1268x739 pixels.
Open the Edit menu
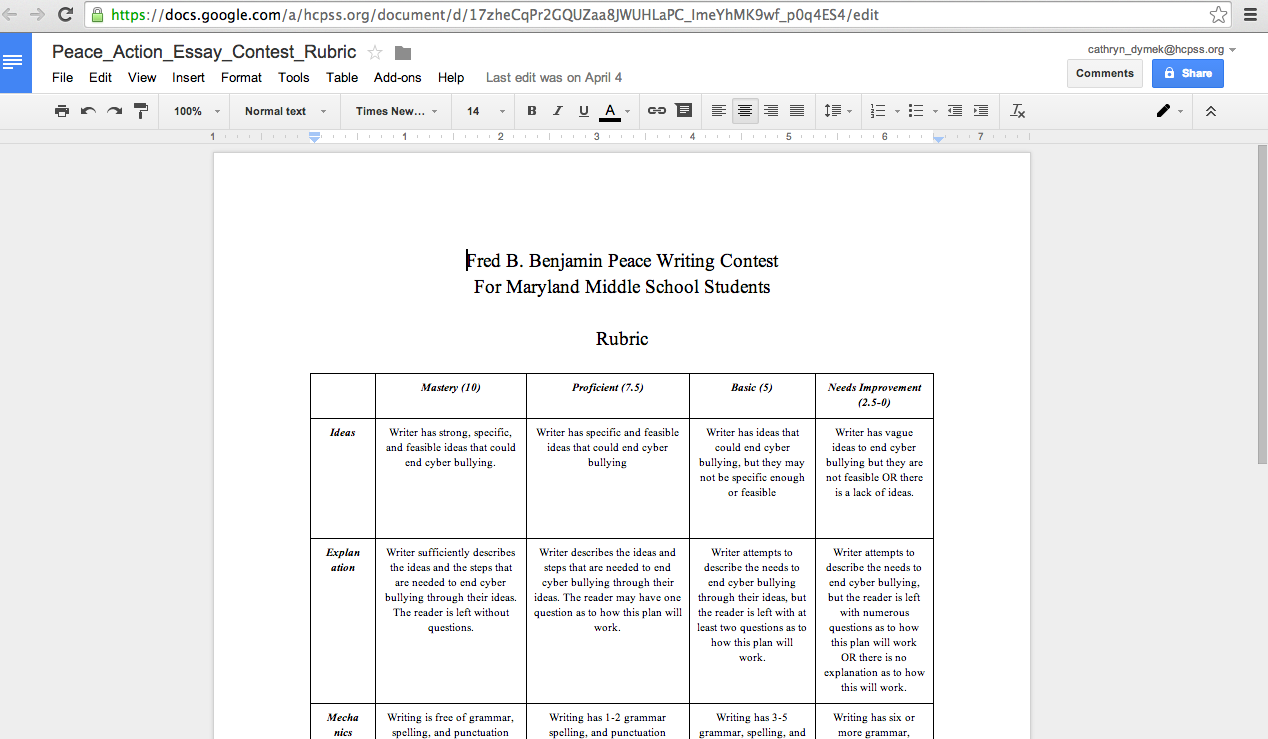click(x=100, y=77)
